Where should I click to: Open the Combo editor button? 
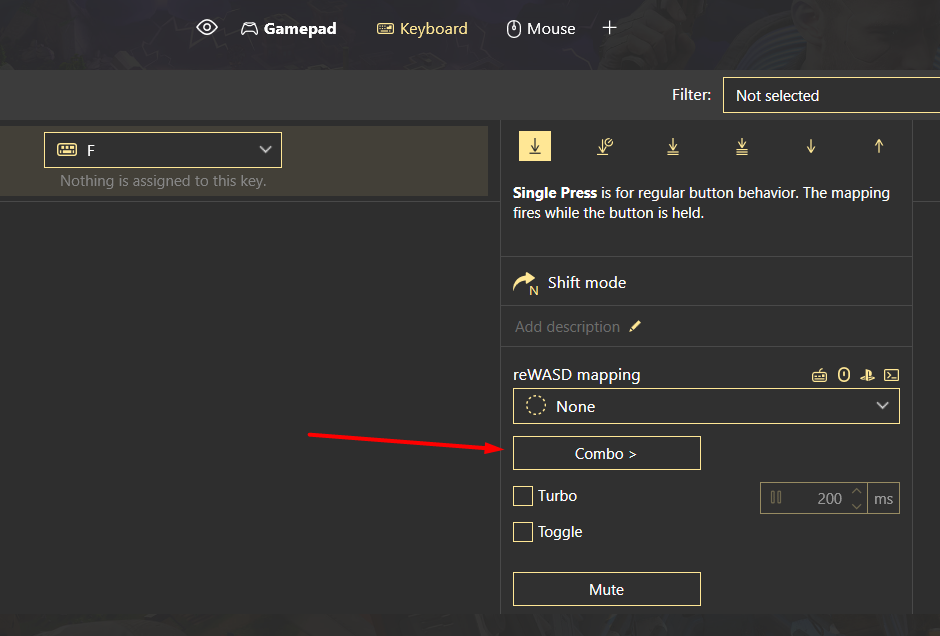(606, 453)
